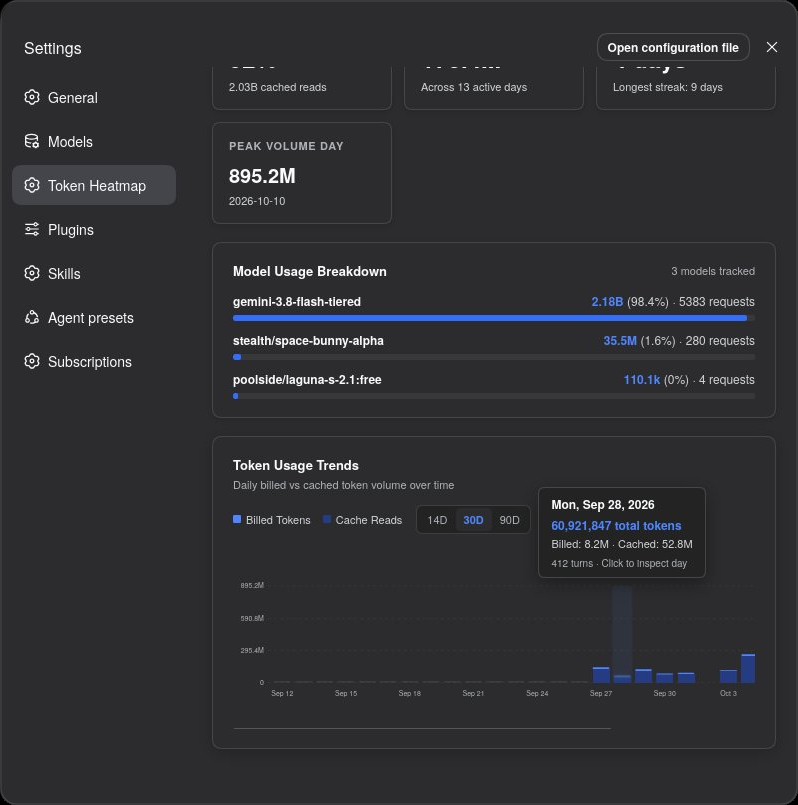Viewport: 798px width, 805px height.
Task: Select the 30D range
Action: 473,520
